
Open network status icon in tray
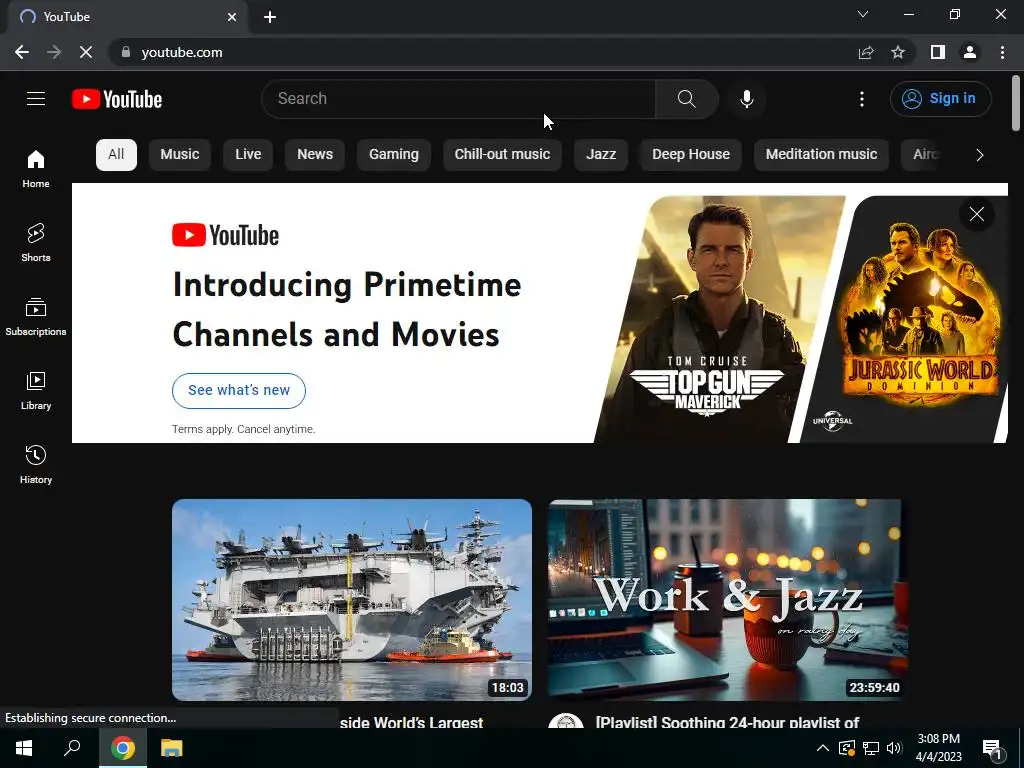click(x=871, y=748)
